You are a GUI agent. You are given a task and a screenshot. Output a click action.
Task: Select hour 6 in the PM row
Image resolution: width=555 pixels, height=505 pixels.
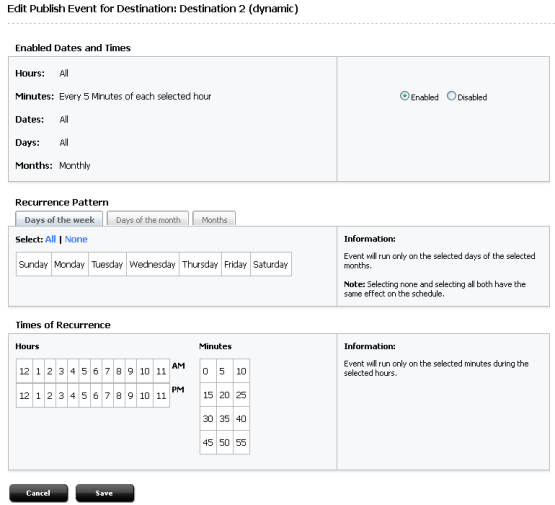click(x=96, y=395)
